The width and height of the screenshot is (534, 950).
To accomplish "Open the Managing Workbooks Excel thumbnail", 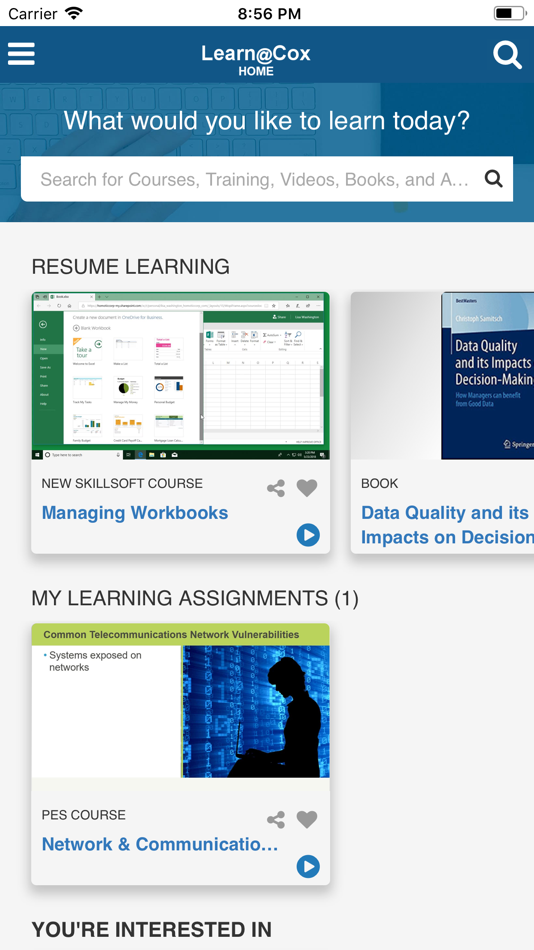I will [x=181, y=376].
